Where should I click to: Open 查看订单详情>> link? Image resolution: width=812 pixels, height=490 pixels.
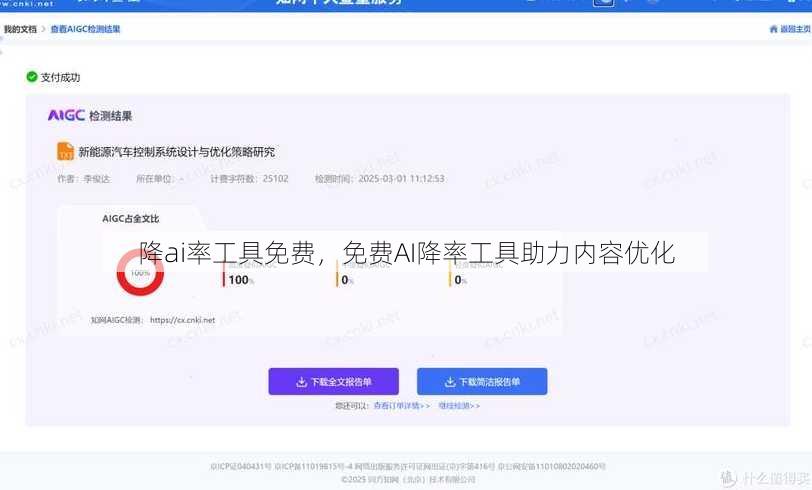click(x=402, y=406)
